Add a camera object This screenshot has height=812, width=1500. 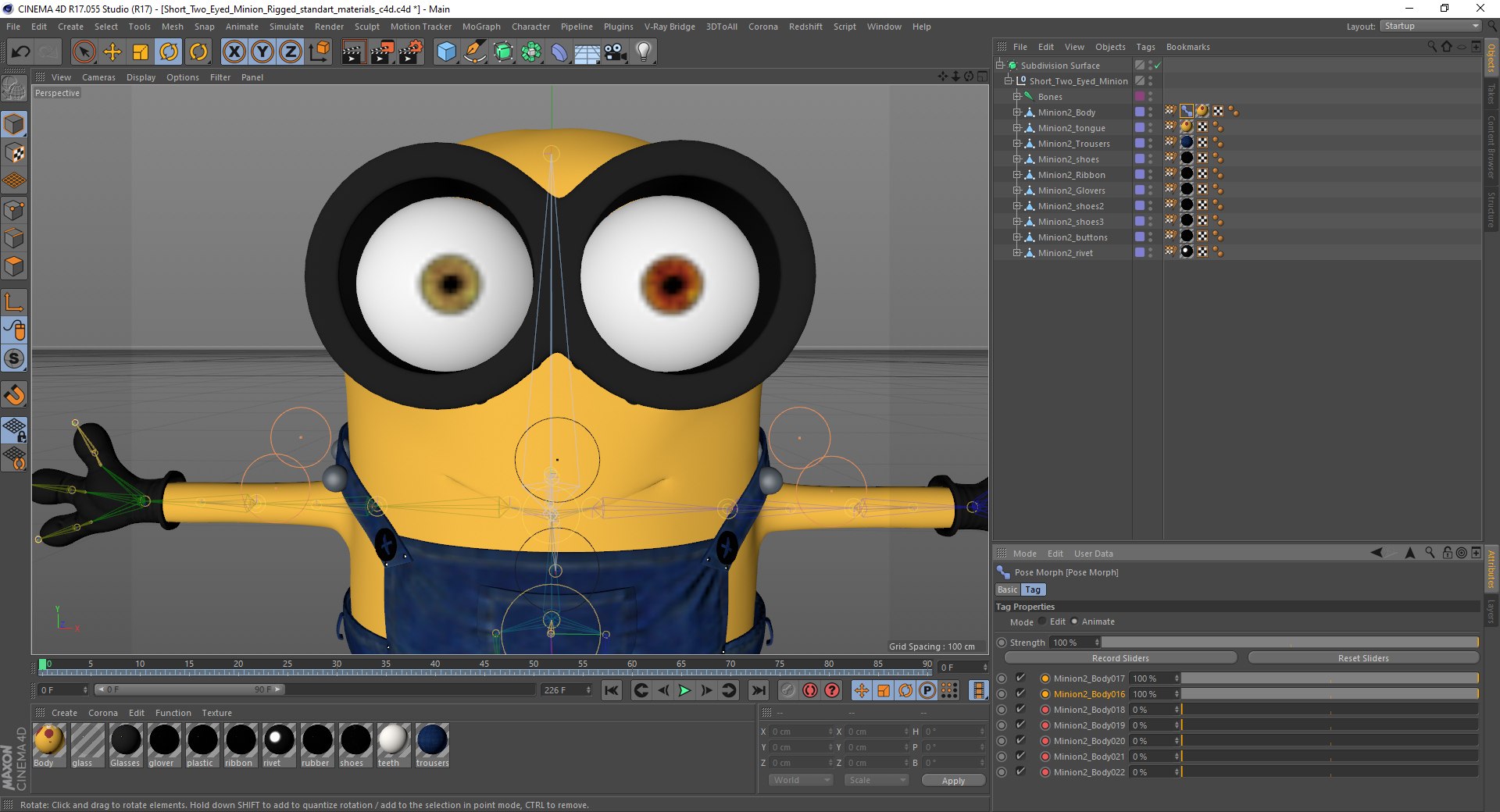(616, 52)
